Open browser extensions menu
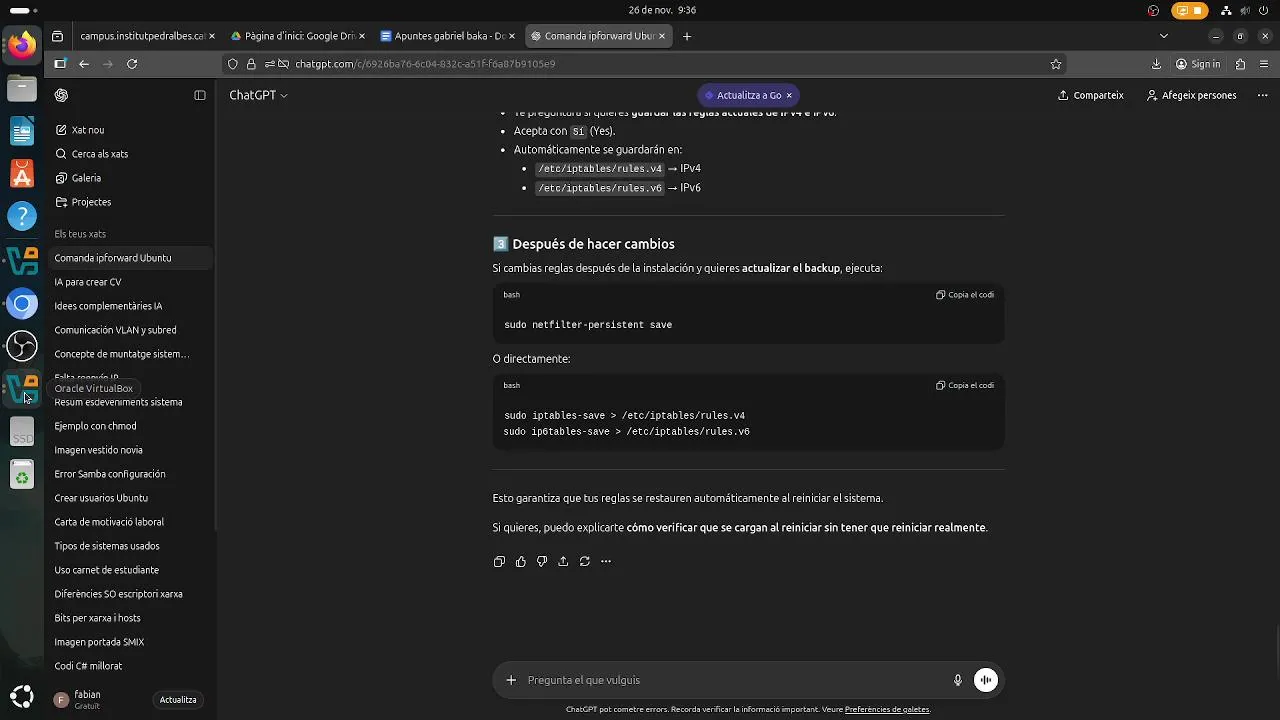 tap(1240, 64)
